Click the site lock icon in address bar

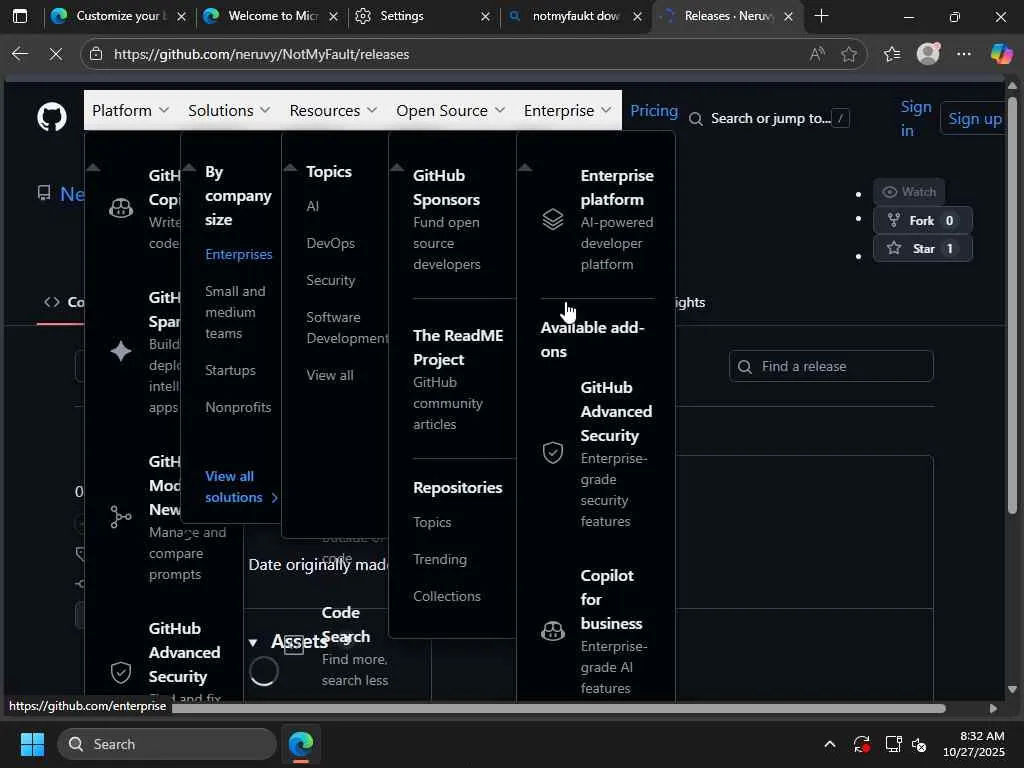pos(96,54)
